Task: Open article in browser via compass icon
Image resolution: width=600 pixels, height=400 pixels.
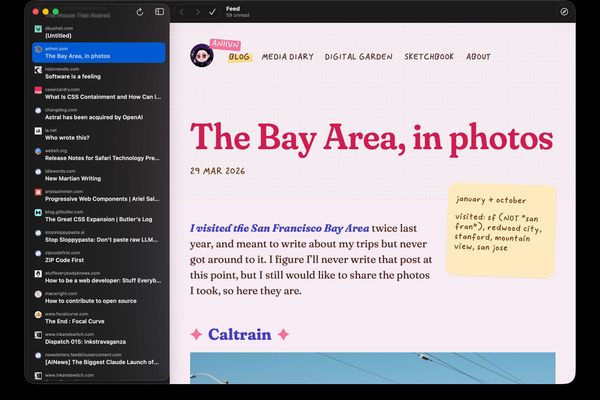Action: (564, 12)
